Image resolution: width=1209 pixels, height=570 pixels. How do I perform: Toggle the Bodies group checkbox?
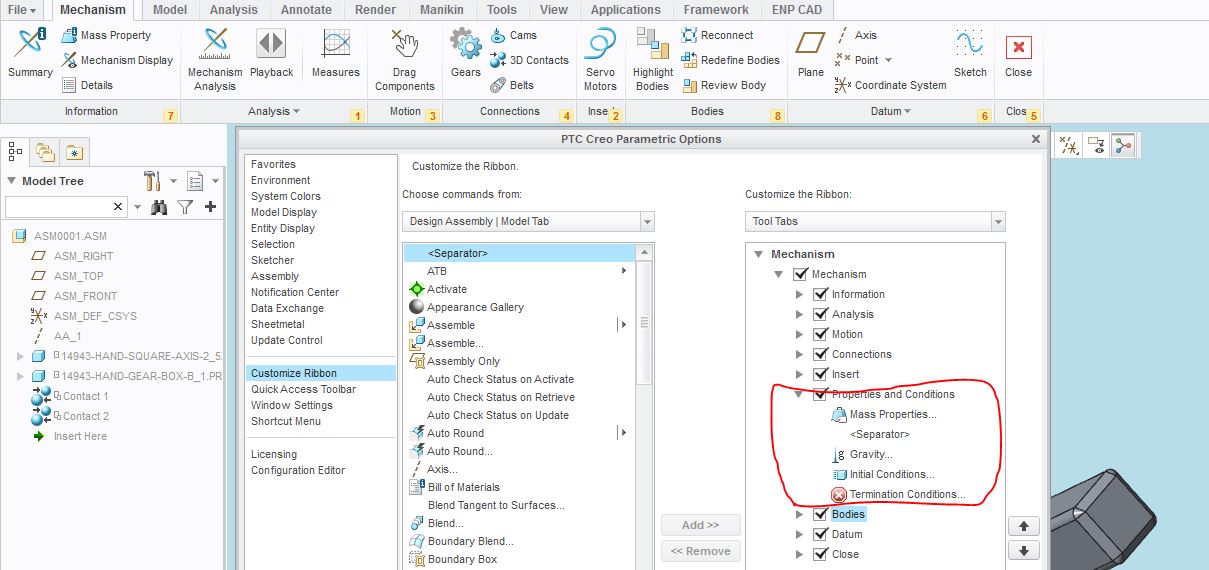coord(820,514)
